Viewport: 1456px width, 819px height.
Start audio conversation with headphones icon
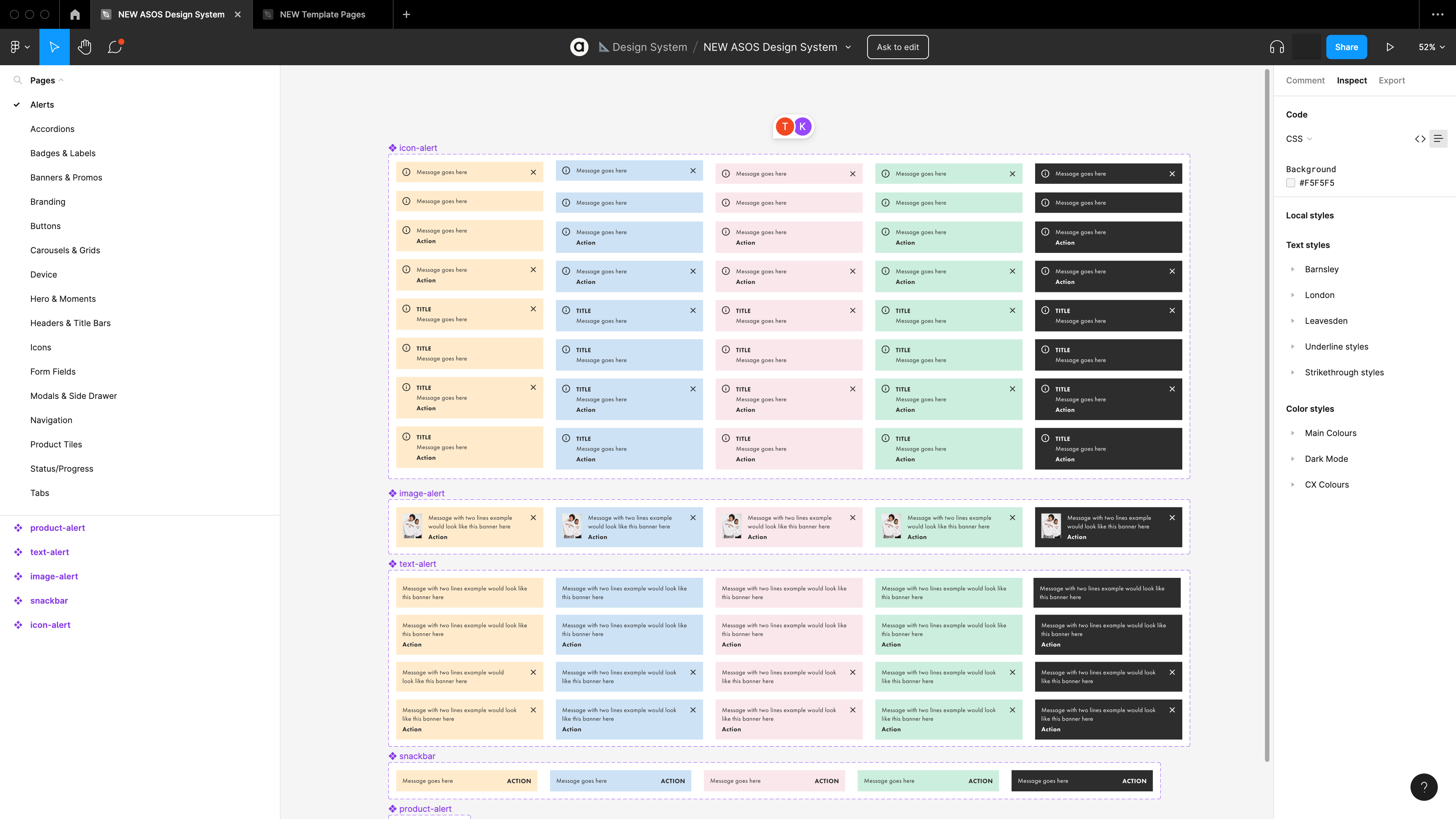(x=1276, y=47)
